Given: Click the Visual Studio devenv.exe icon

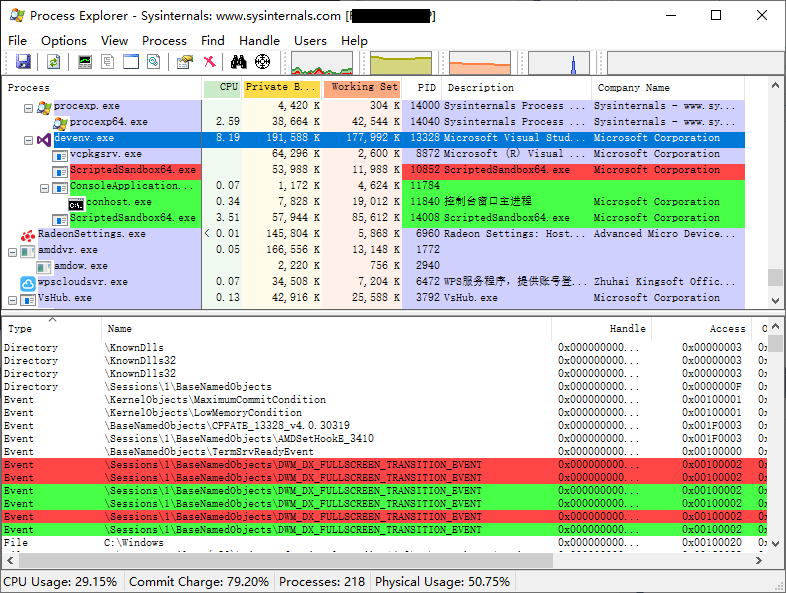Looking at the screenshot, I should coord(44,140).
